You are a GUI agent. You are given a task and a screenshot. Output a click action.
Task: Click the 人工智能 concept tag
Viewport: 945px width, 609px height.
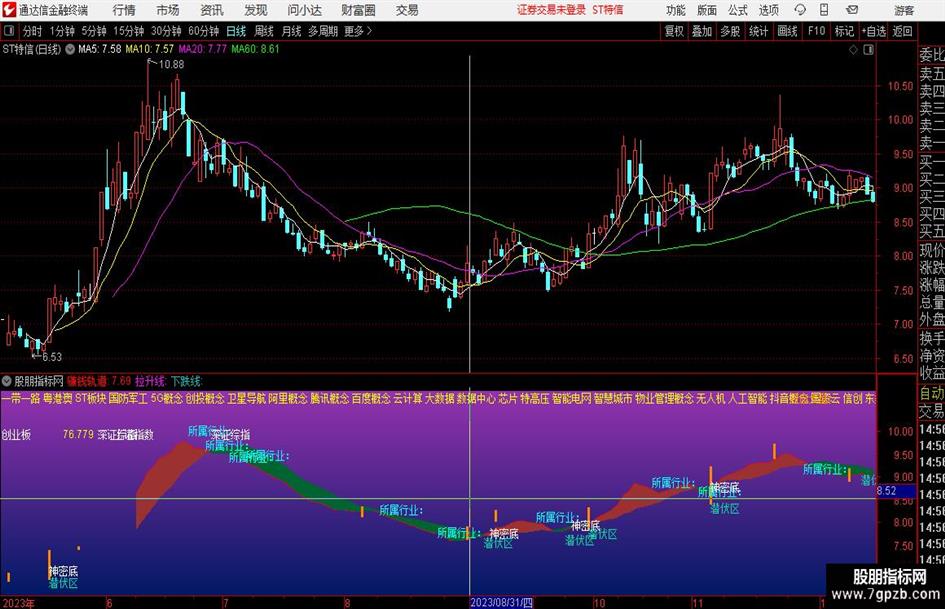click(x=747, y=399)
